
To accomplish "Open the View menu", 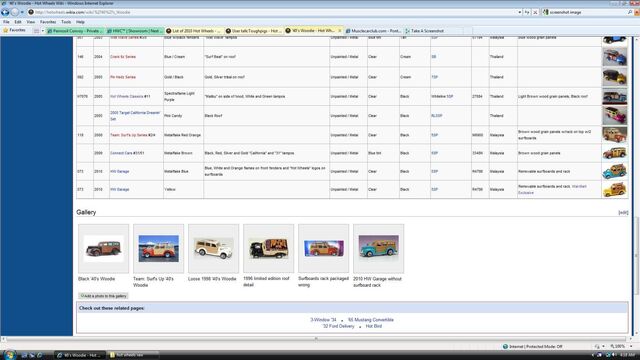I will [31, 22].
